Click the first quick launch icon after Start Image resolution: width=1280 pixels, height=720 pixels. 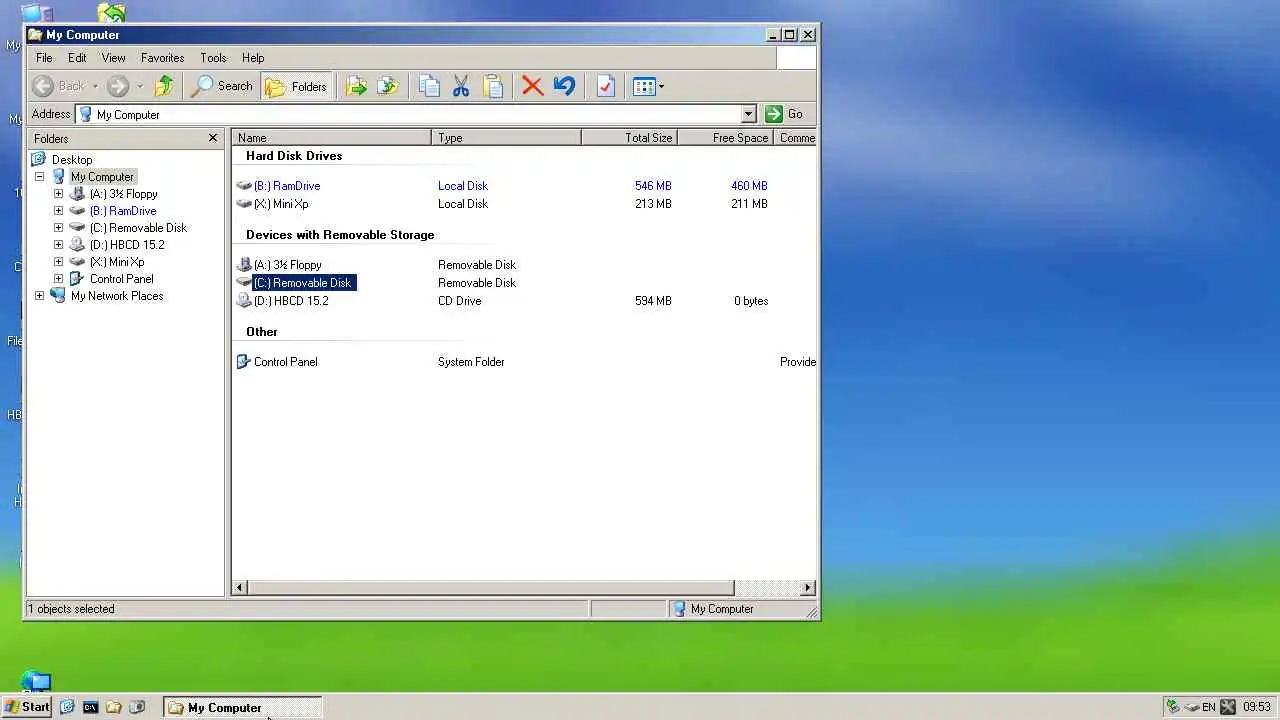point(67,707)
